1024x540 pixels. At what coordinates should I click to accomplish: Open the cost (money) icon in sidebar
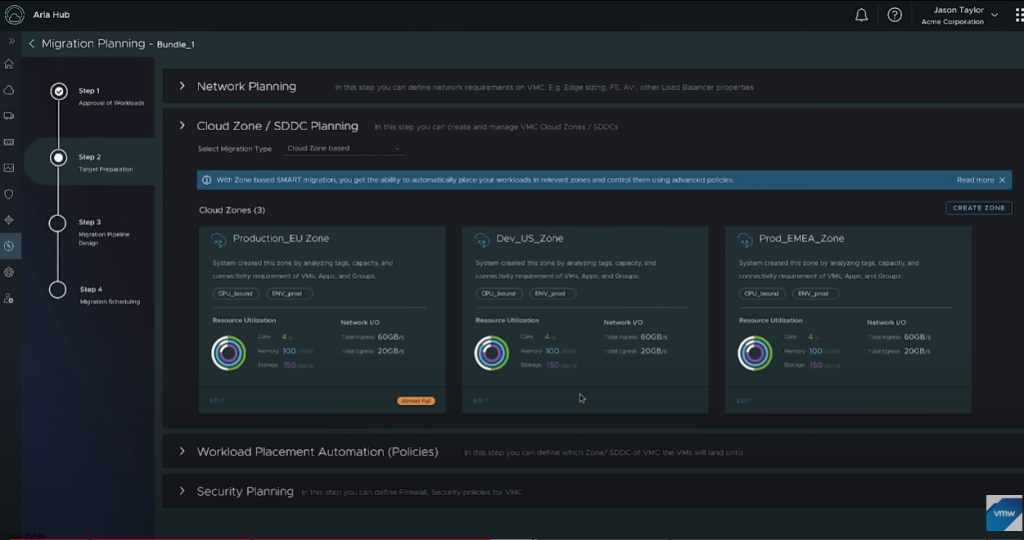pos(9,142)
